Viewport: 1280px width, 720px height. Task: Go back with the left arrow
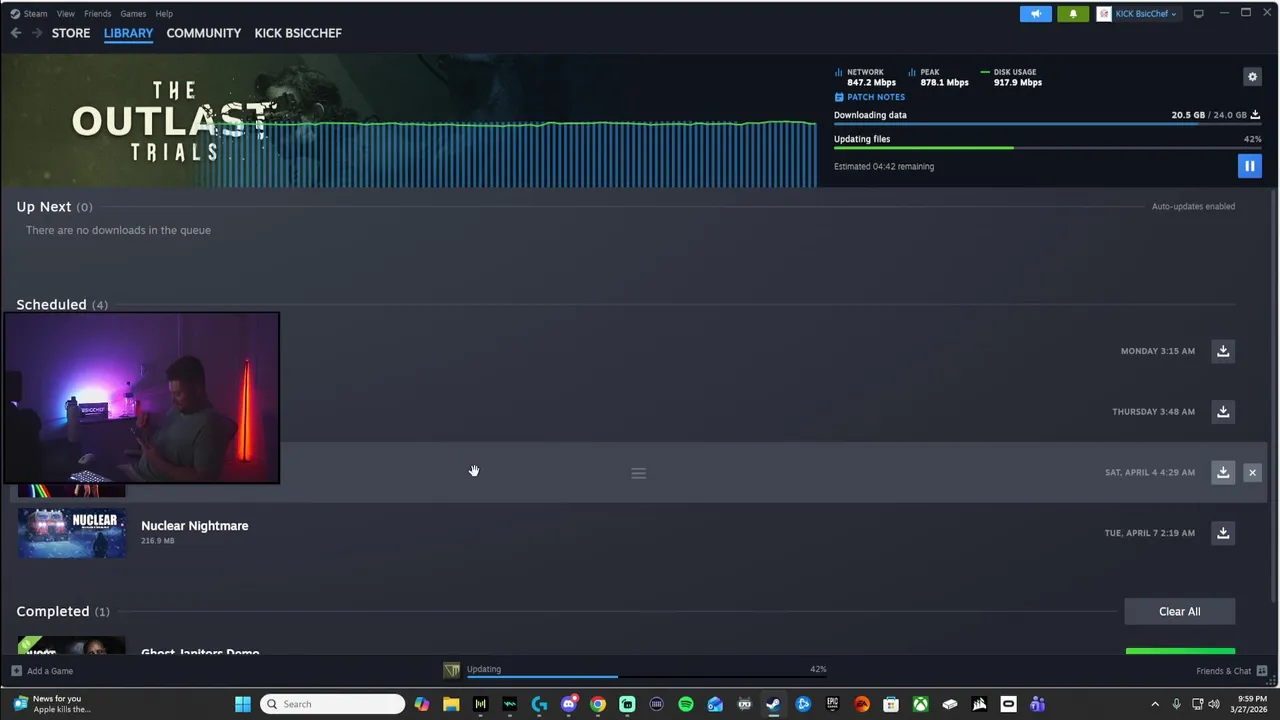pyautogui.click(x=16, y=33)
